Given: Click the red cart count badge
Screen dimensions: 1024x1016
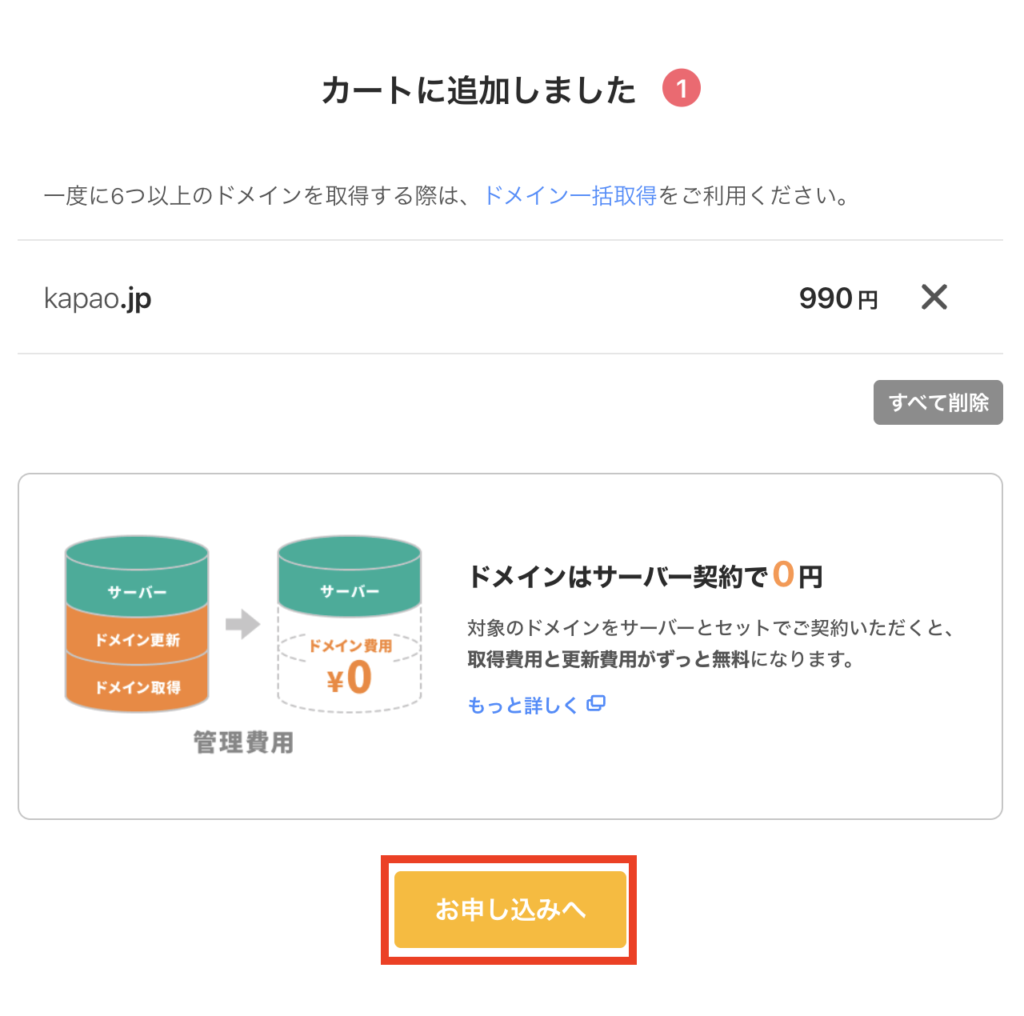Looking at the screenshot, I should (681, 91).
